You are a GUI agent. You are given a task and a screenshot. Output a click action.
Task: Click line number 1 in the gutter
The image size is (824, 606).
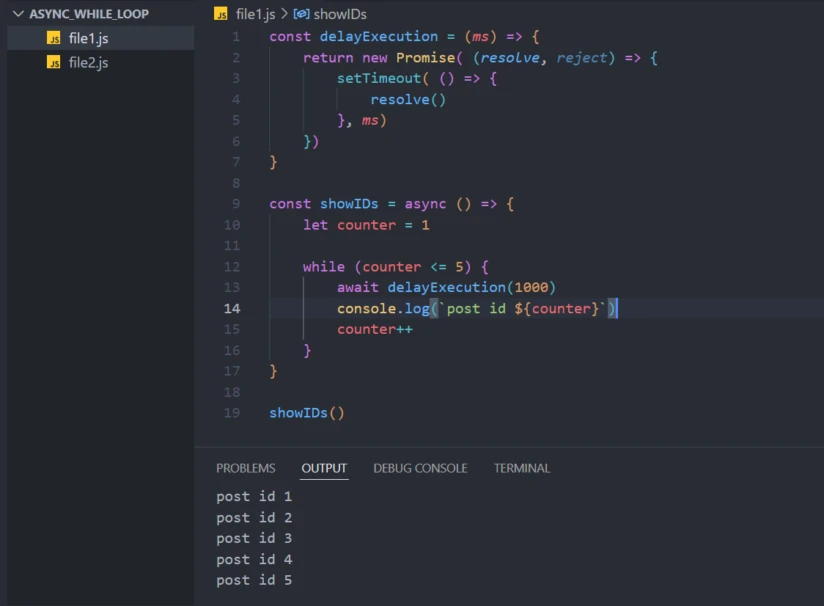pyautogui.click(x=236, y=36)
